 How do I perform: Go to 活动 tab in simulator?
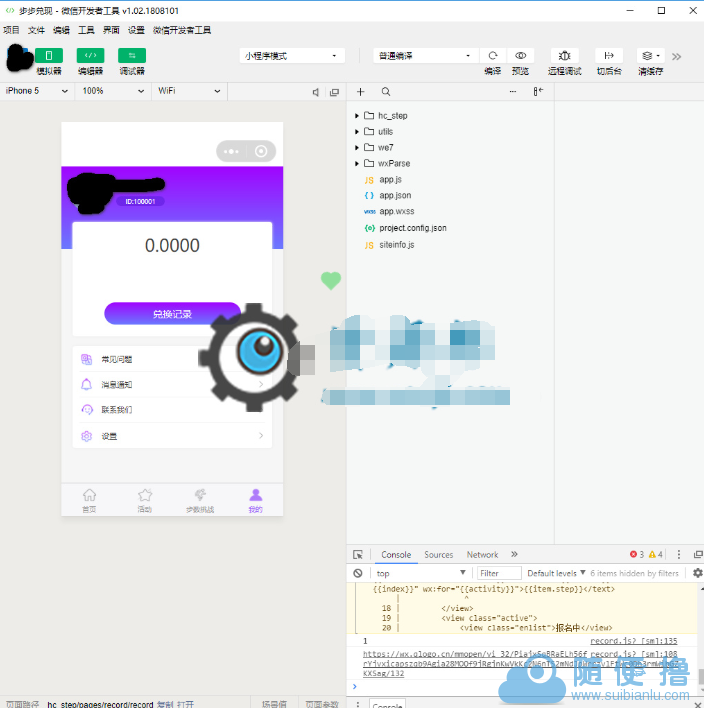click(x=145, y=500)
